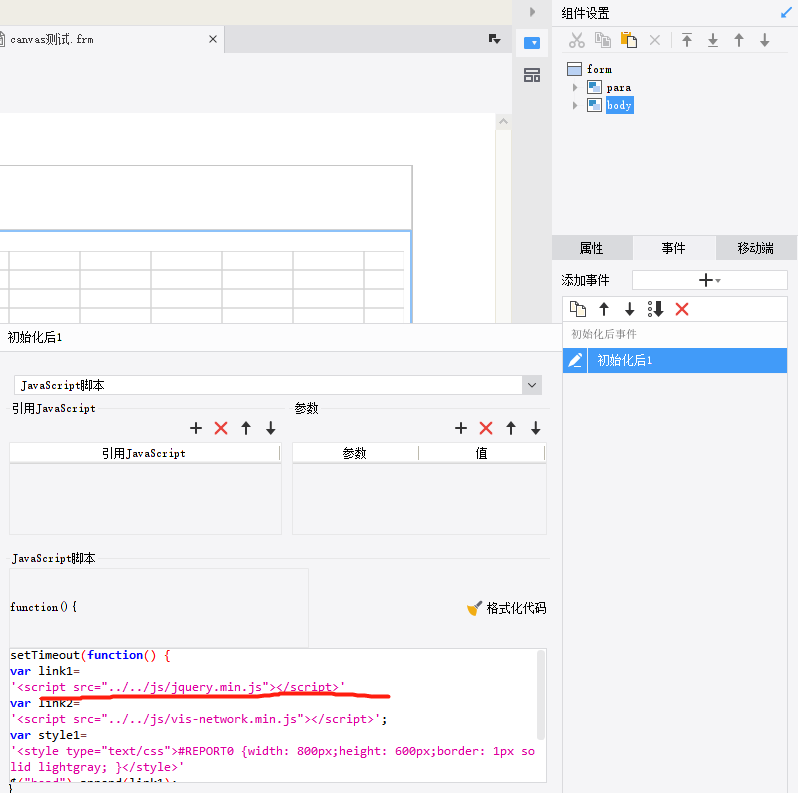Move component to top with bar-arrow icon
Screen dimensions: 798x793
point(687,40)
